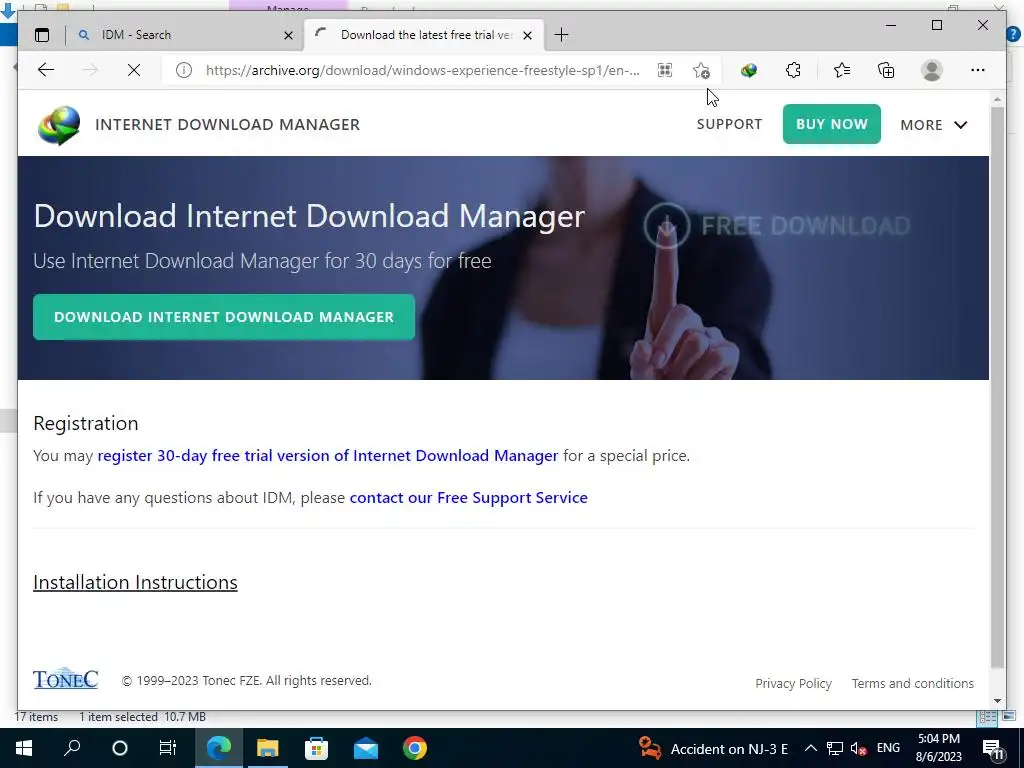The width and height of the screenshot is (1024, 768).
Task: Click the Internet Download Manager logo
Action: pyautogui.click(x=59, y=125)
